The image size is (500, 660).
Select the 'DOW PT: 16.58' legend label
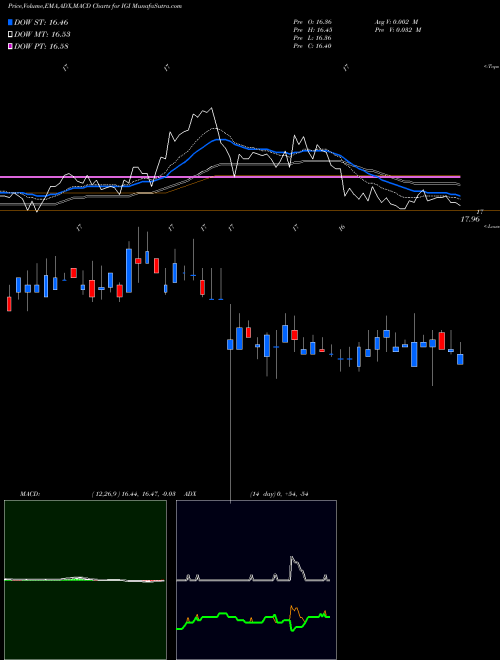coord(41,46)
